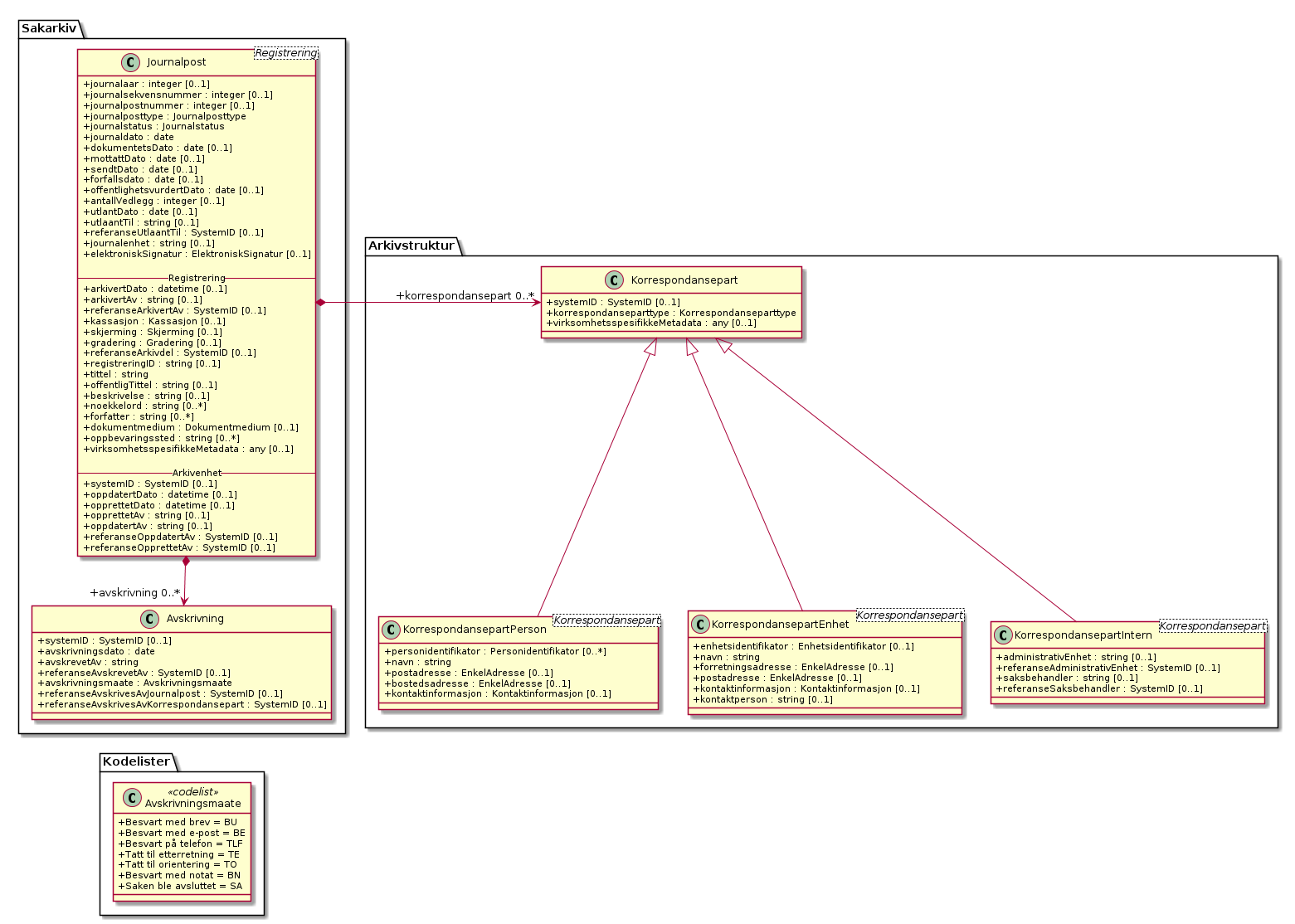1295x924 pixels.
Task: Click the '+journalsekvensnummer : integer [0..1]' attribute
Action: 178,95
